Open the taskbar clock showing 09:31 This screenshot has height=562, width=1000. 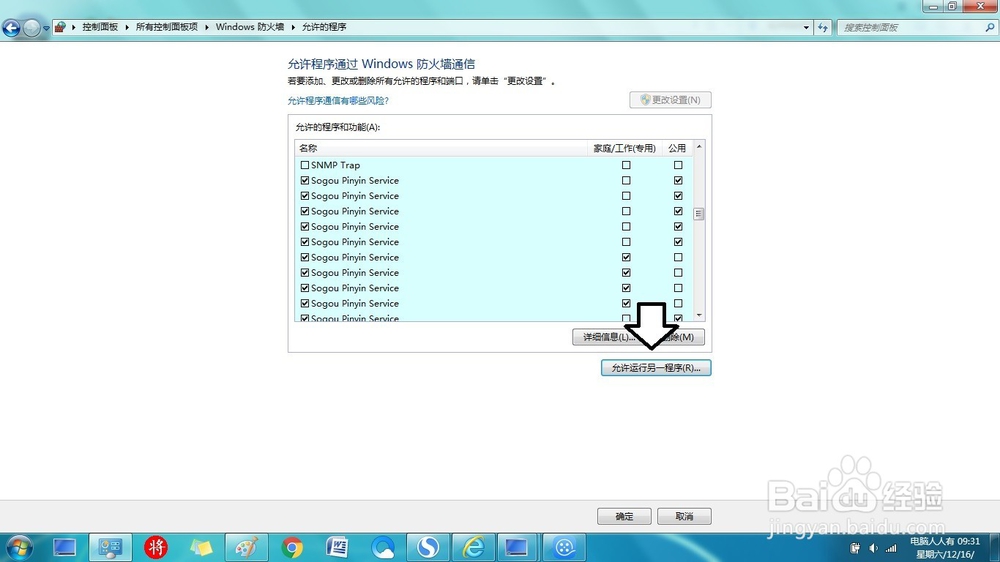click(x=945, y=548)
